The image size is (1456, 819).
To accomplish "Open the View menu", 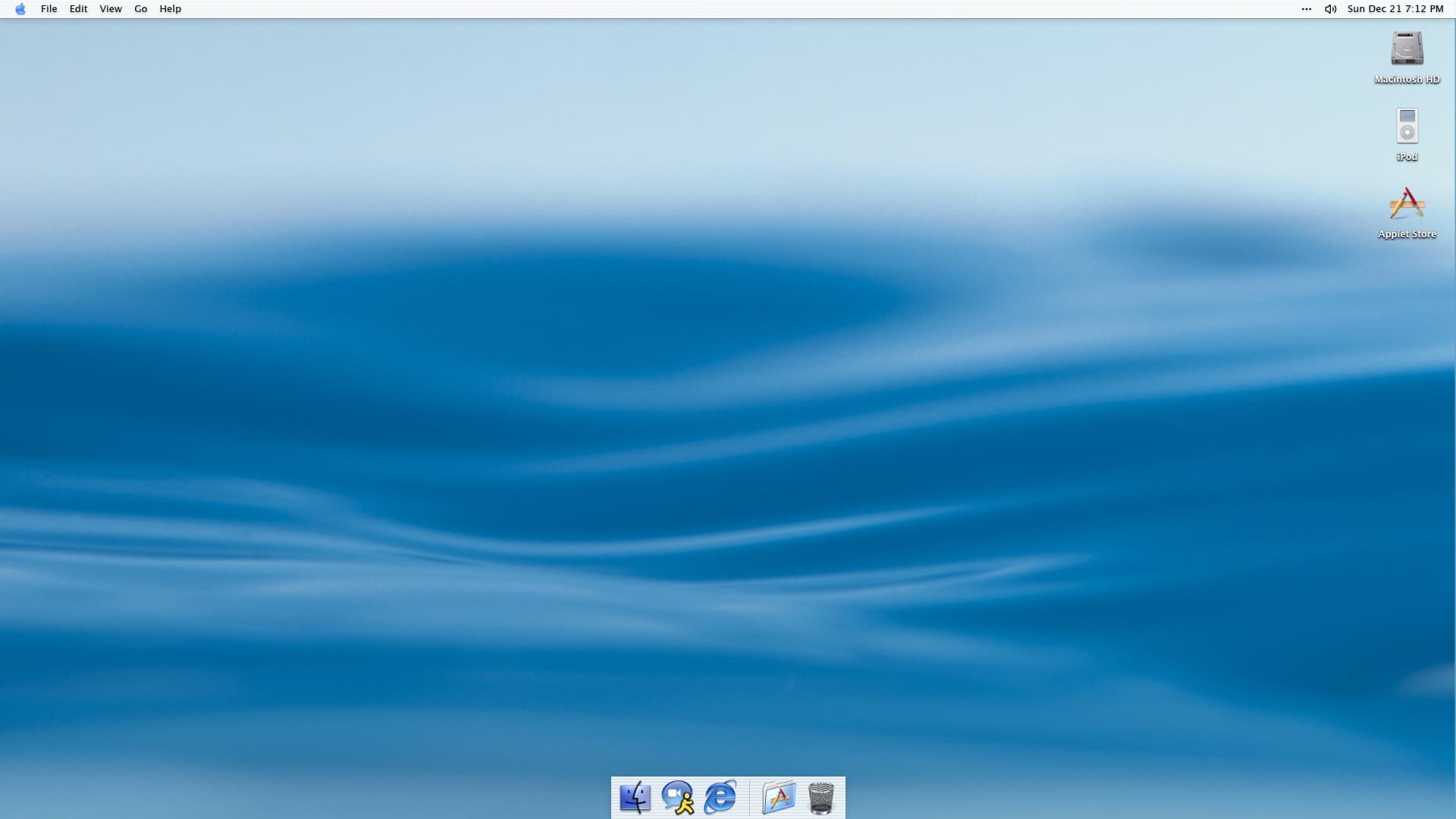I will pos(111,9).
